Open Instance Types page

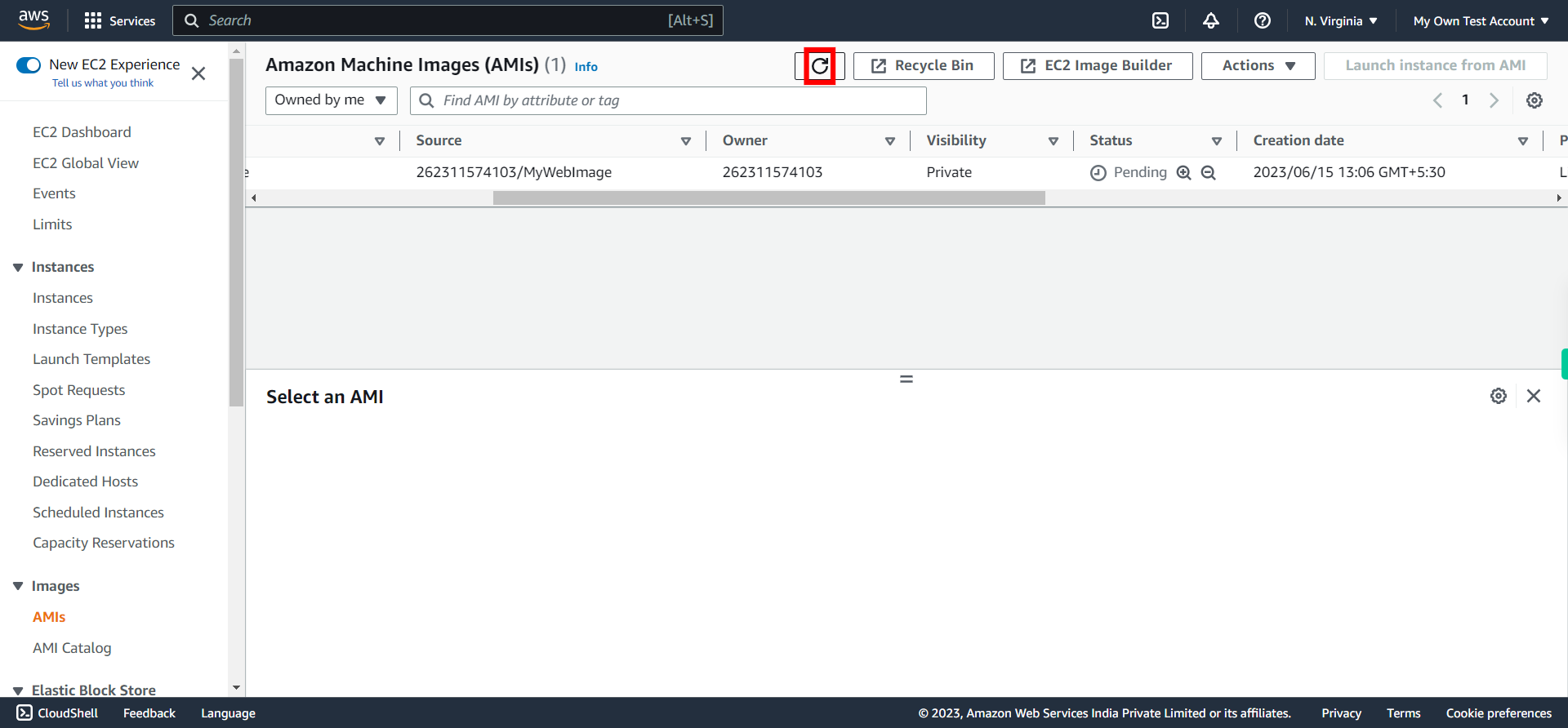(80, 329)
